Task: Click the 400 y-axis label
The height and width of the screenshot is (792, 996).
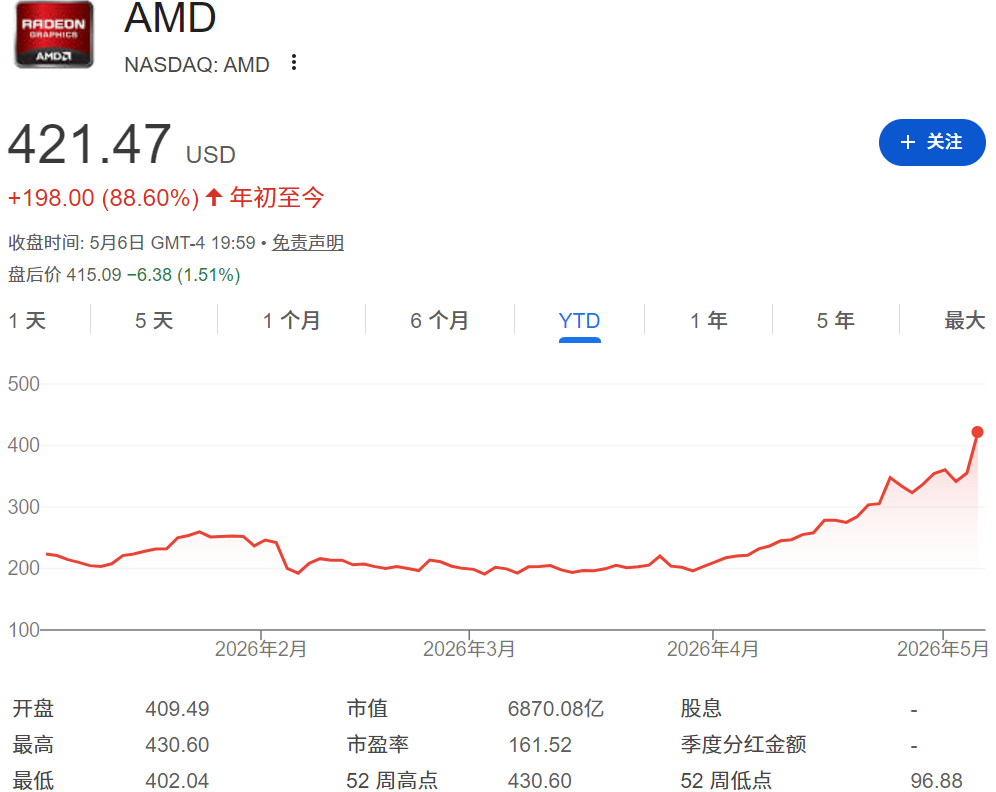Action: point(24,445)
